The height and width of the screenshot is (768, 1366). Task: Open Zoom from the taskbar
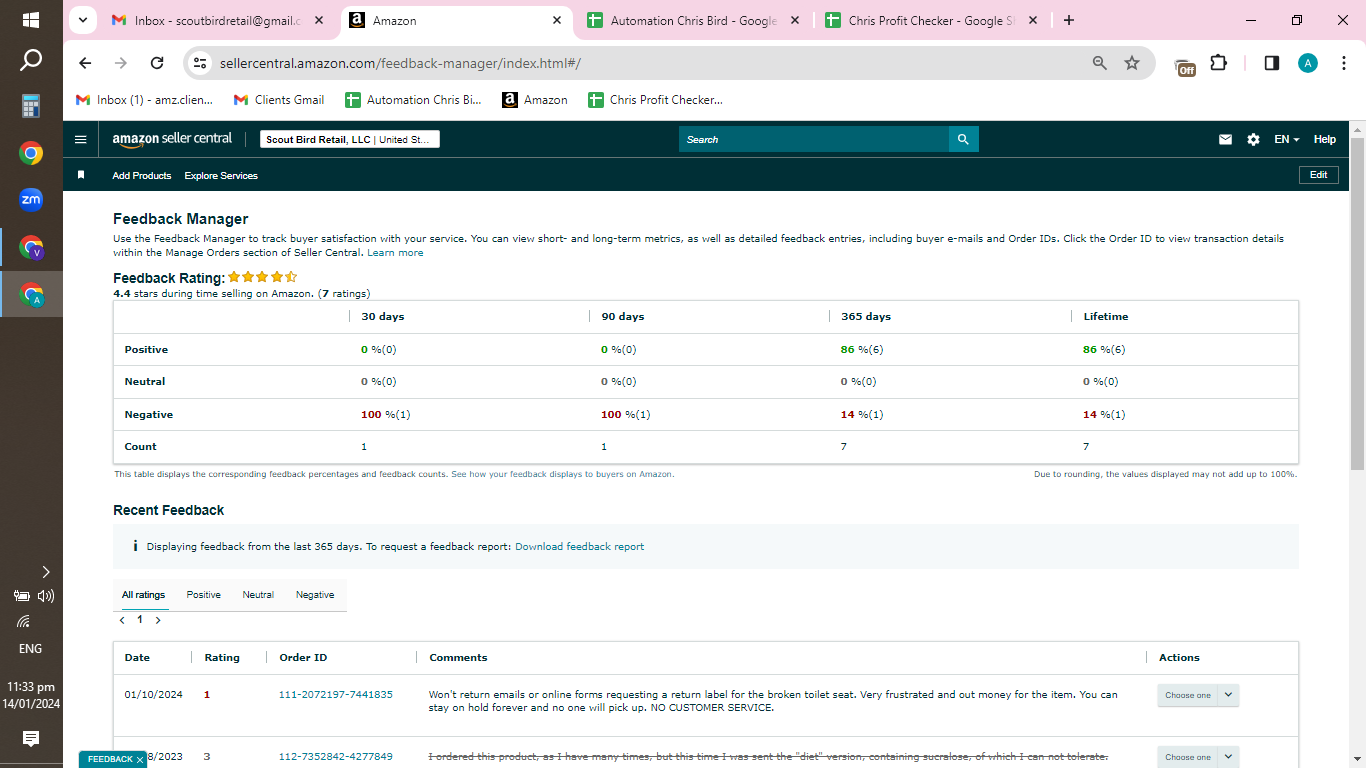(x=31, y=200)
